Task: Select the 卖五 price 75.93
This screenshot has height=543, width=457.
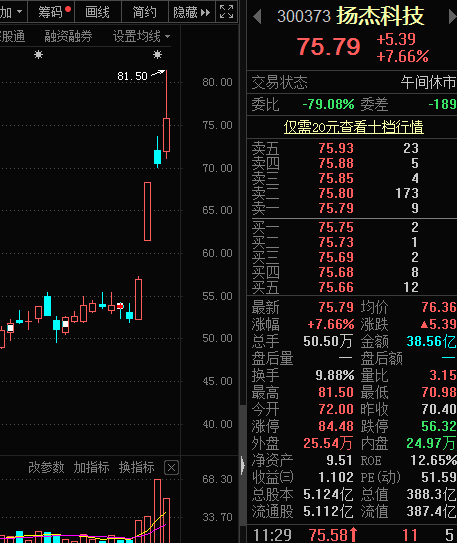Action: 336,148
